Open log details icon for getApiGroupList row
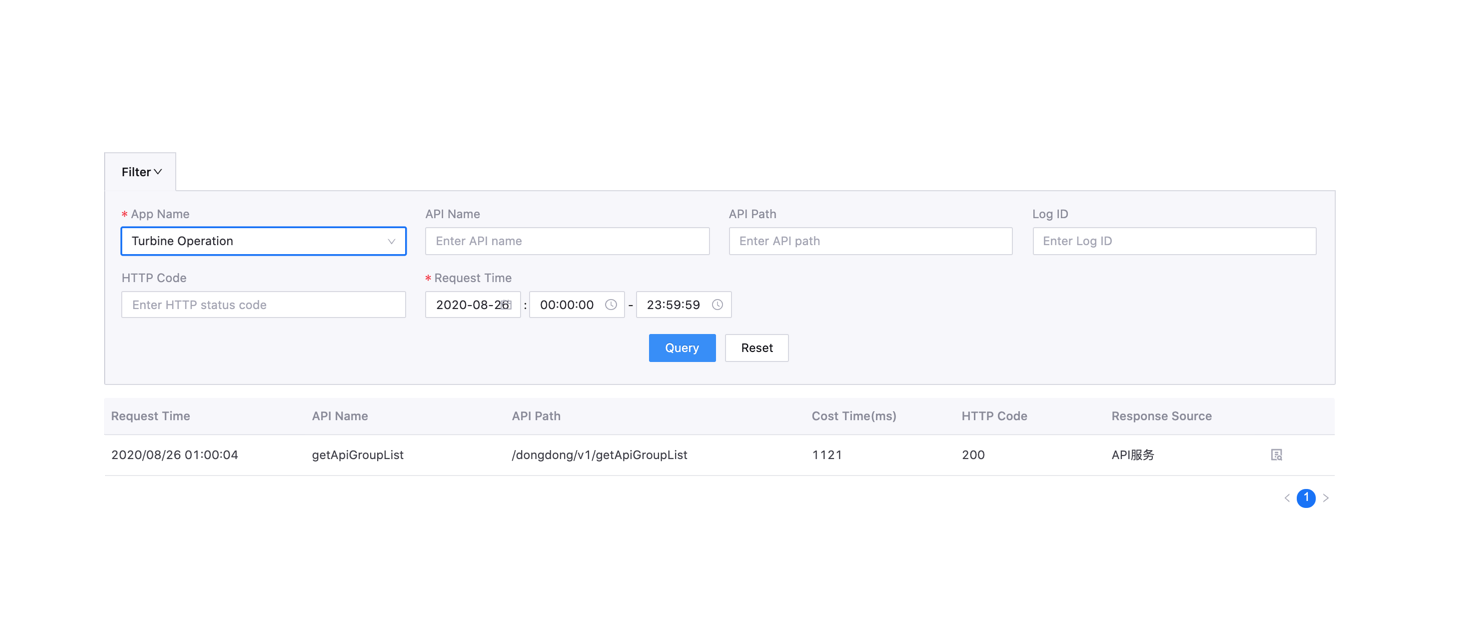1481x638 pixels. (x=1276, y=455)
